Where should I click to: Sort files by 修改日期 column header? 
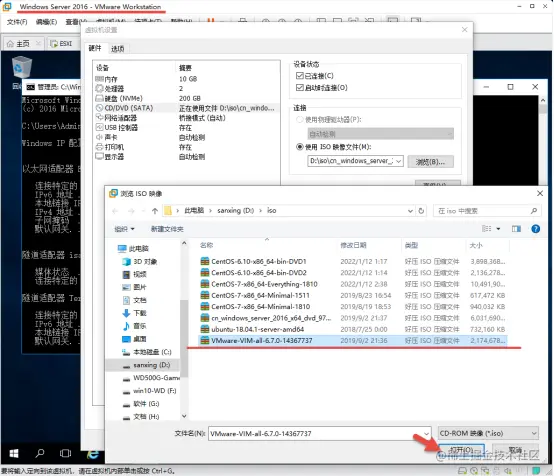(x=353, y=245)
